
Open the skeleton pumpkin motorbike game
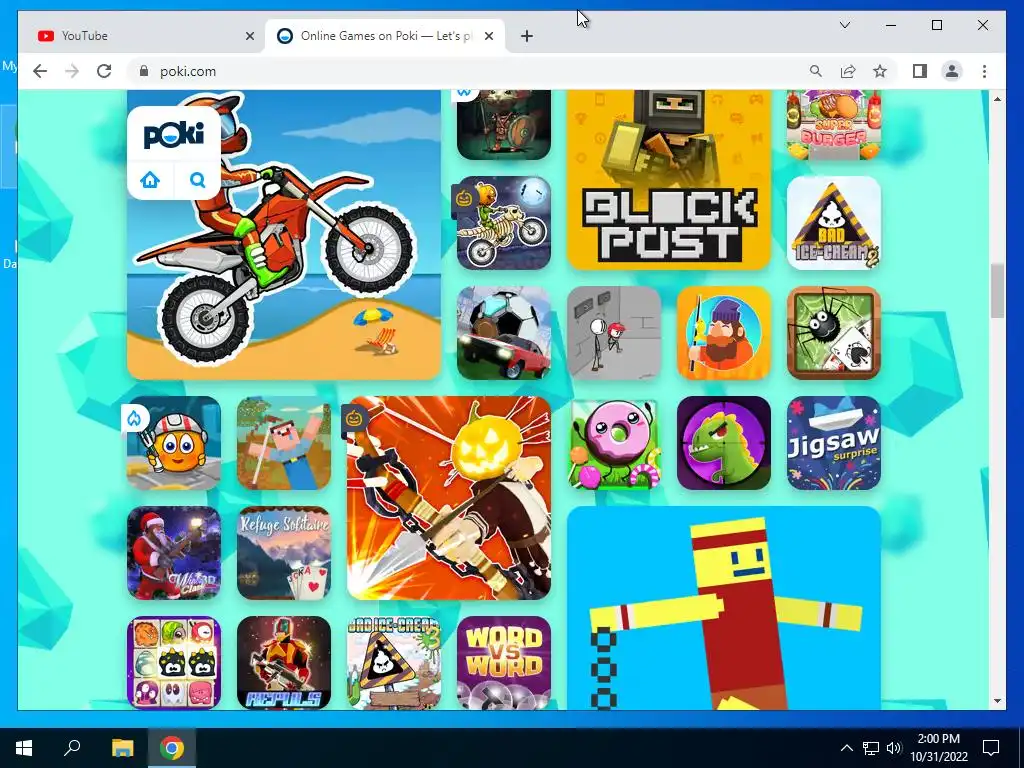click(504, 223)
